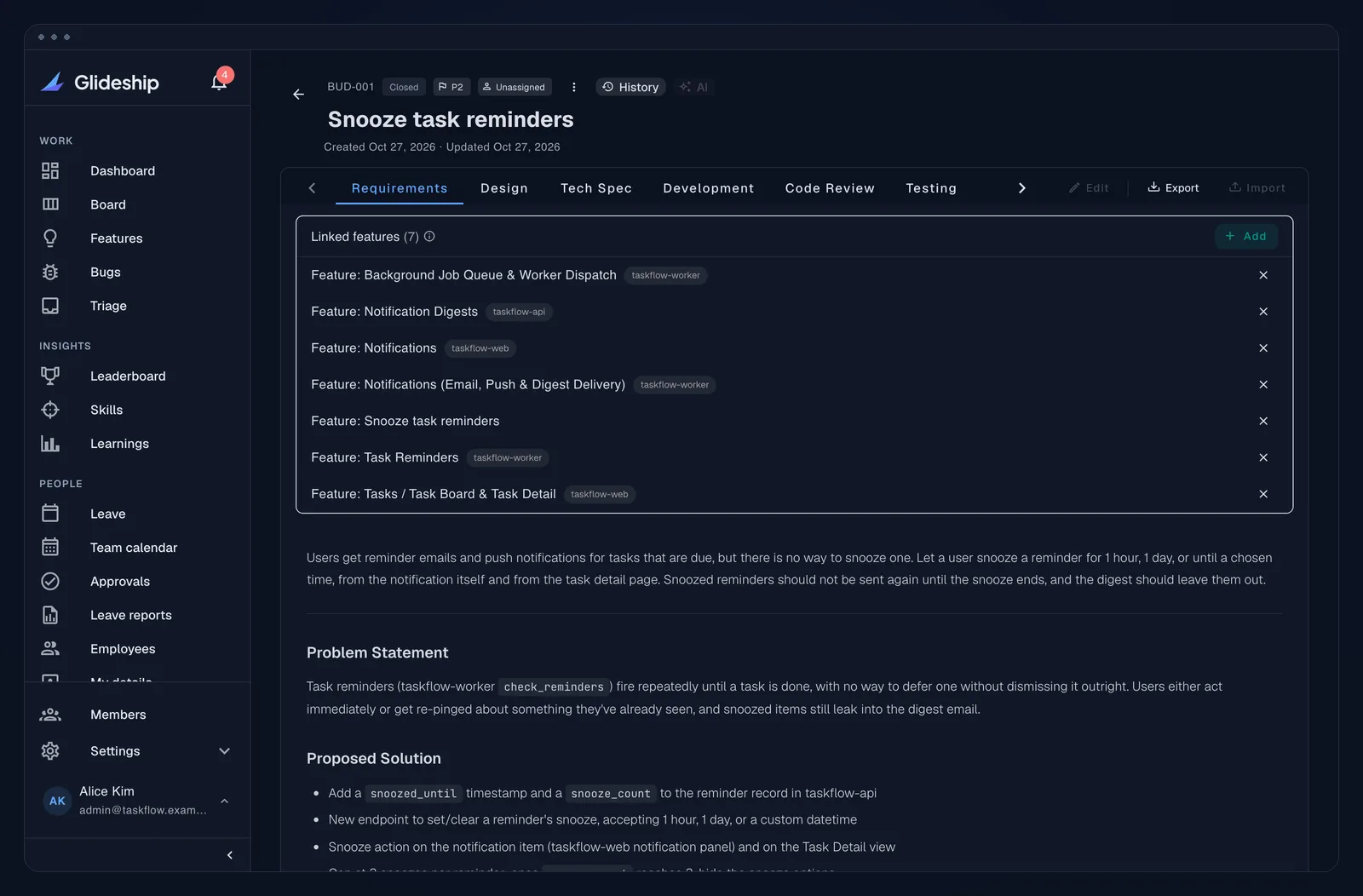Click the Team calendar icon
Image resolution: width=1363 pixels, height=896 pixels.
pyautogui.click(x=50, y=548)
